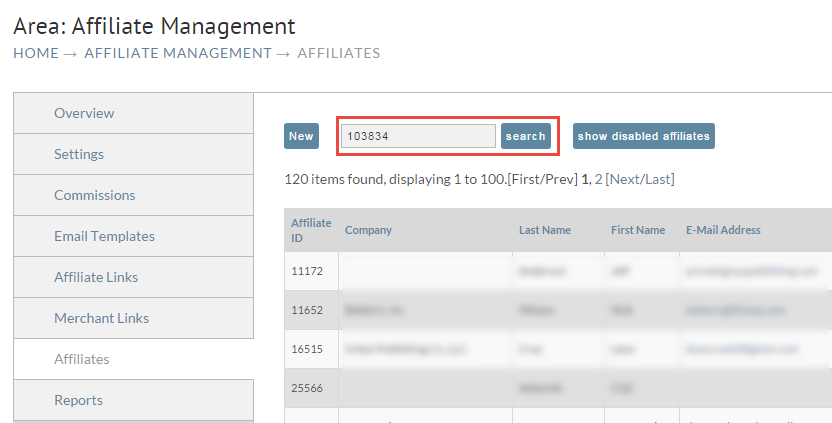This screenshot has width=832, height=423.
Task: Click the First/Prev pagination text
Action: [x=543, y=179]
